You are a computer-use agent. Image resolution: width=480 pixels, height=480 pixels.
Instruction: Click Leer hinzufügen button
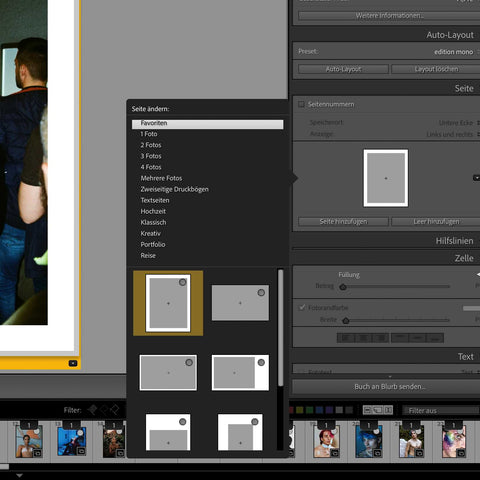pyautogui.click(x=436, y=221)
